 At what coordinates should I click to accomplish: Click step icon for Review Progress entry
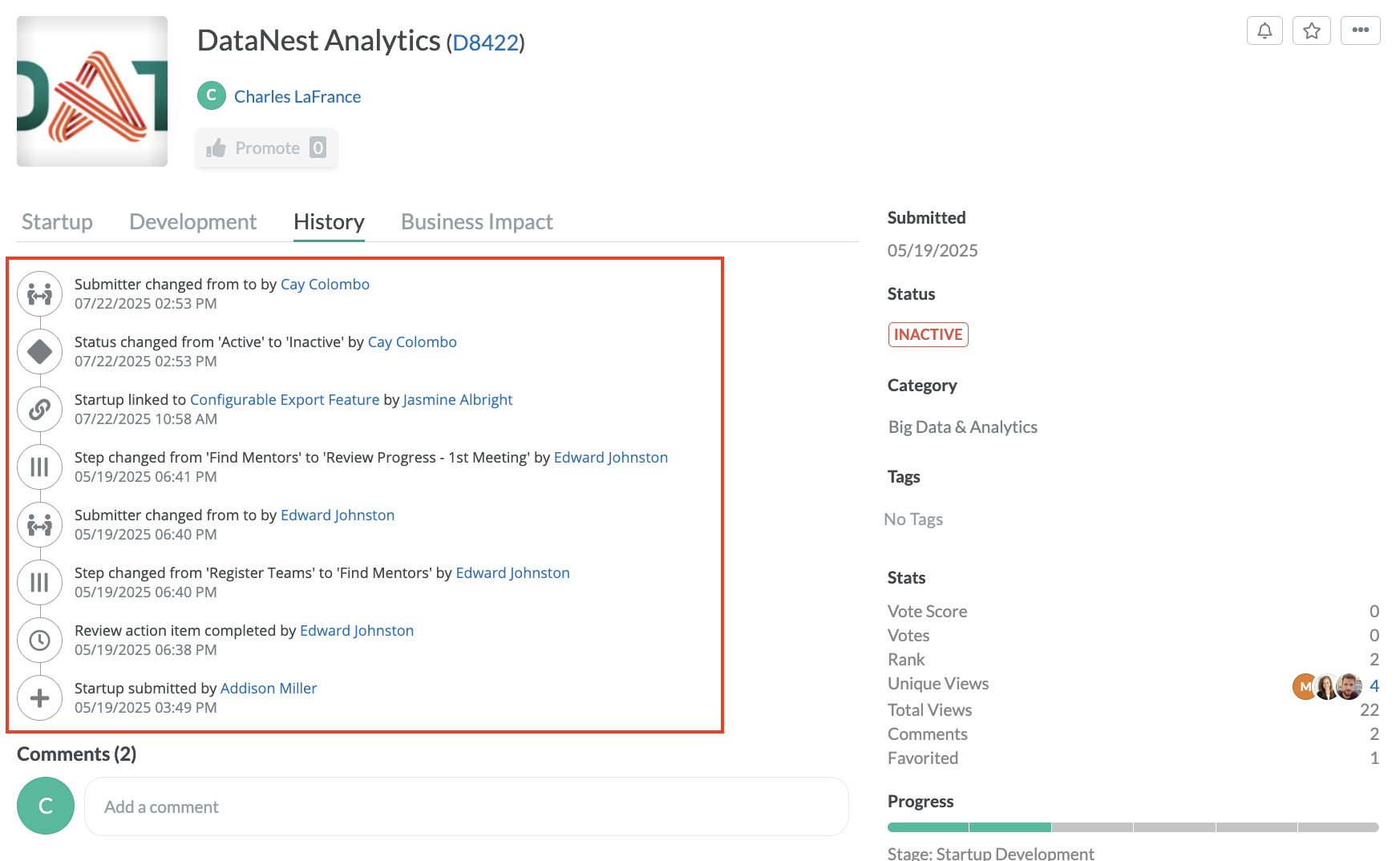click(40, 467)
